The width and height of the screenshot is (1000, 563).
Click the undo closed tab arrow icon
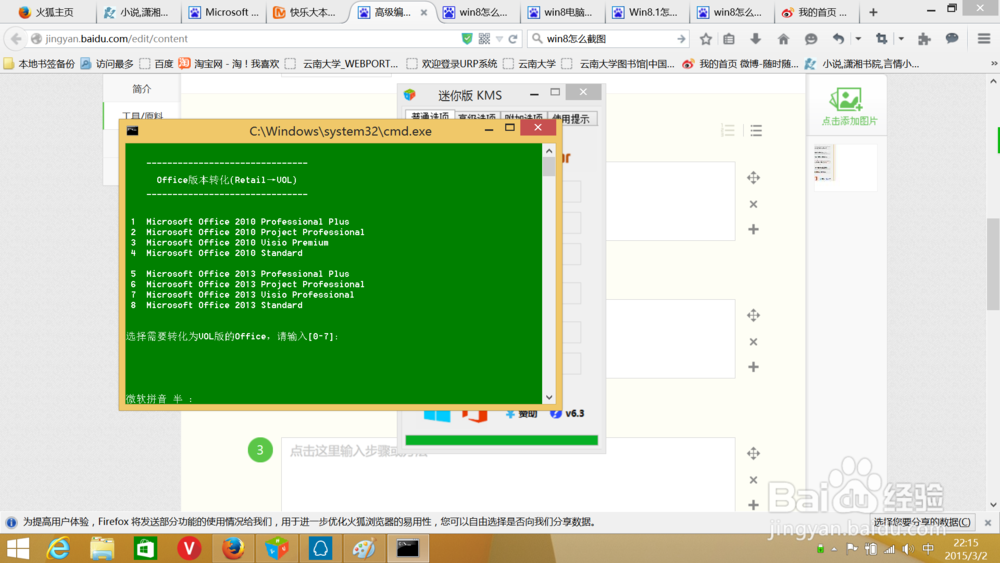(x=838, y=39)
